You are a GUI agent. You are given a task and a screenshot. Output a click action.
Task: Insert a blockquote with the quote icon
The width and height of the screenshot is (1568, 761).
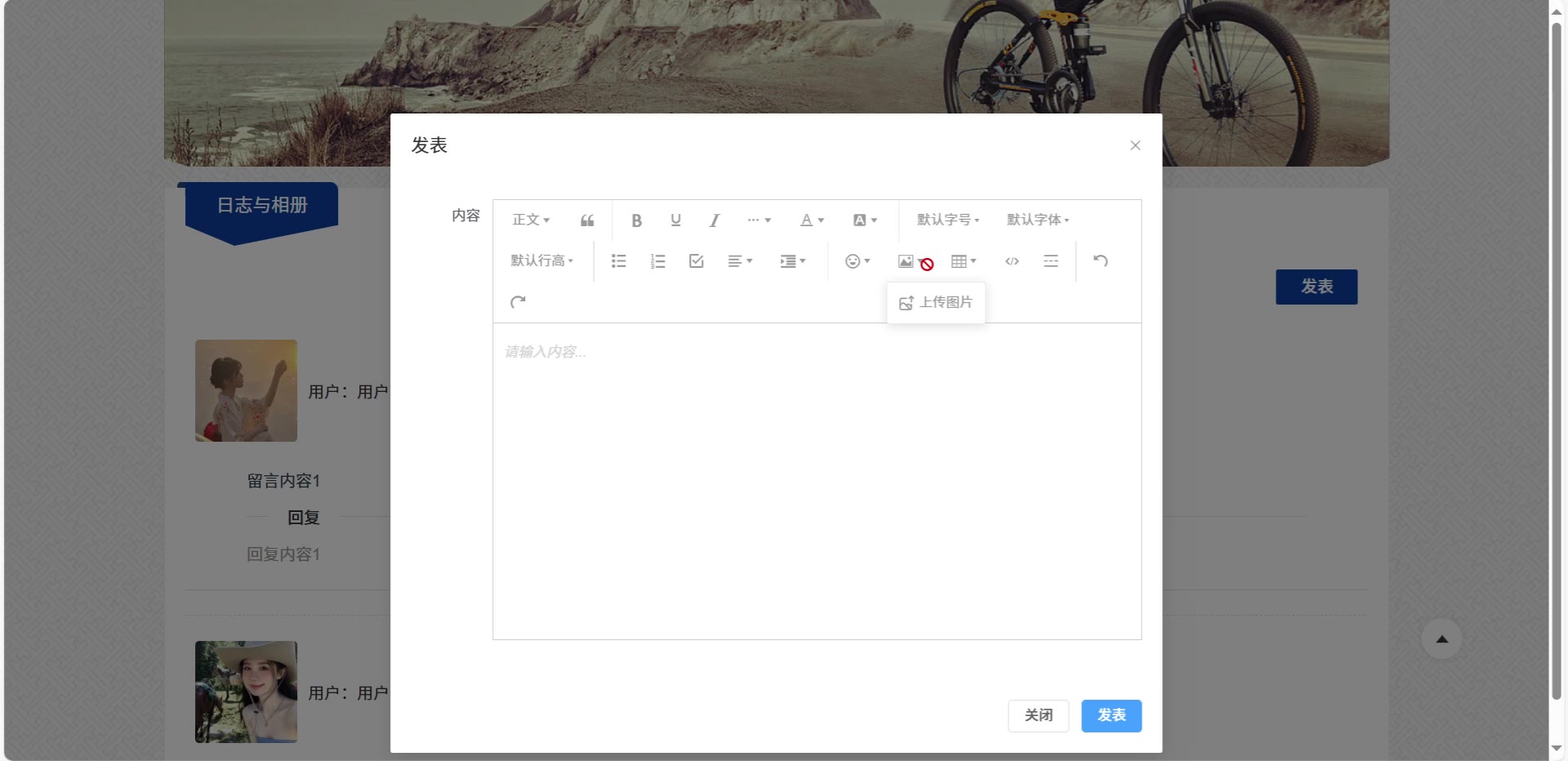pyautogui.click(x=587, y=220)
